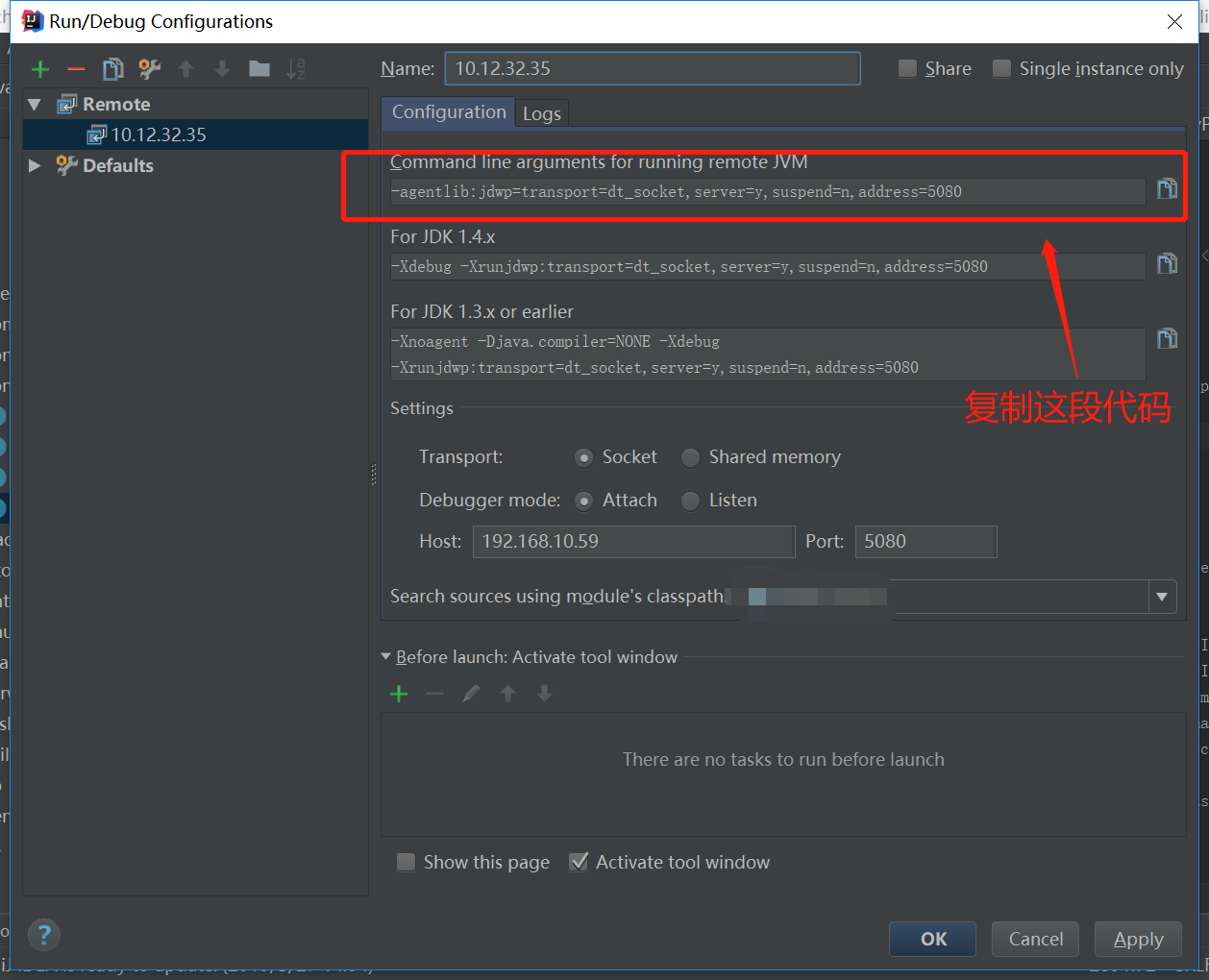The height and width of the screenshot is (980, 1209).
Task: Copy the JVM command line arguments to clipboard
Action: coord(1167,189)
